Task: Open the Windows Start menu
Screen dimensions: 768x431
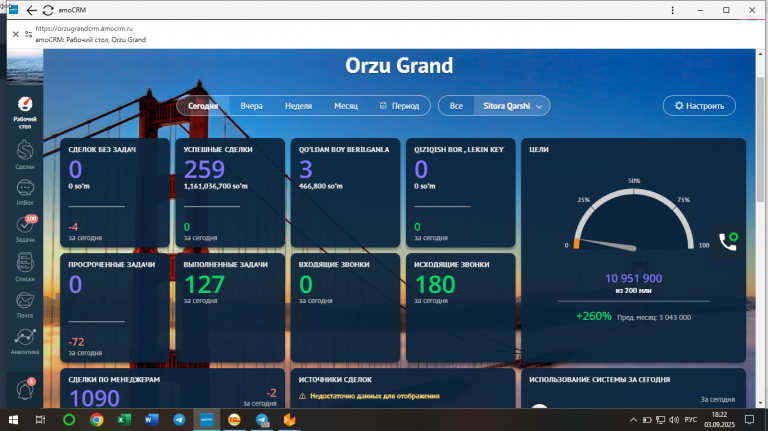Action: click(13, 420)
